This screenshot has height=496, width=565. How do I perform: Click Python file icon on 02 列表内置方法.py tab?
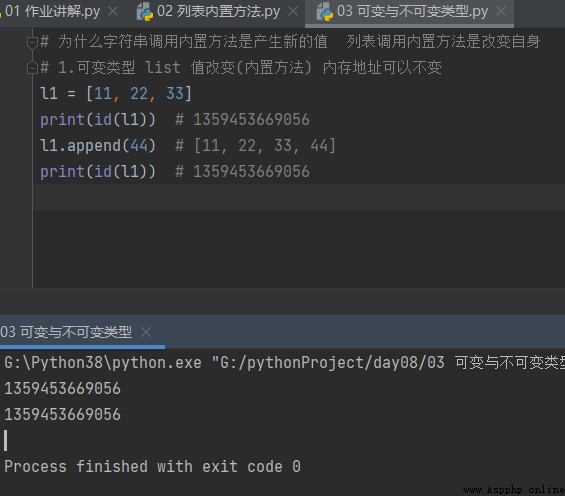tap(145, 12)
